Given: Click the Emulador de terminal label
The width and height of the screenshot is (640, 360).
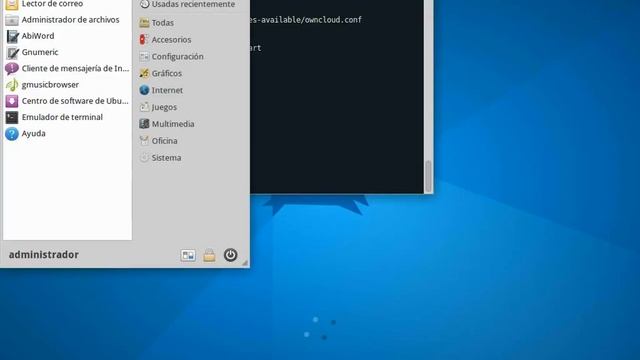Looking at the screenshot, I should [x=62, y=117].
